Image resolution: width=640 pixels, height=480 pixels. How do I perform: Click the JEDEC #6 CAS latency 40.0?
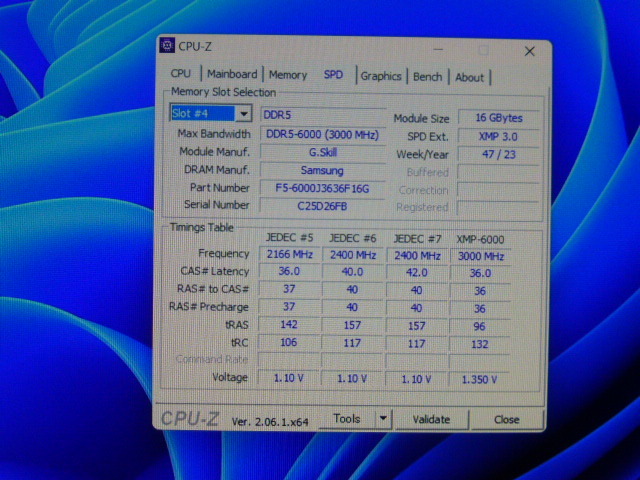pos(352,272)
